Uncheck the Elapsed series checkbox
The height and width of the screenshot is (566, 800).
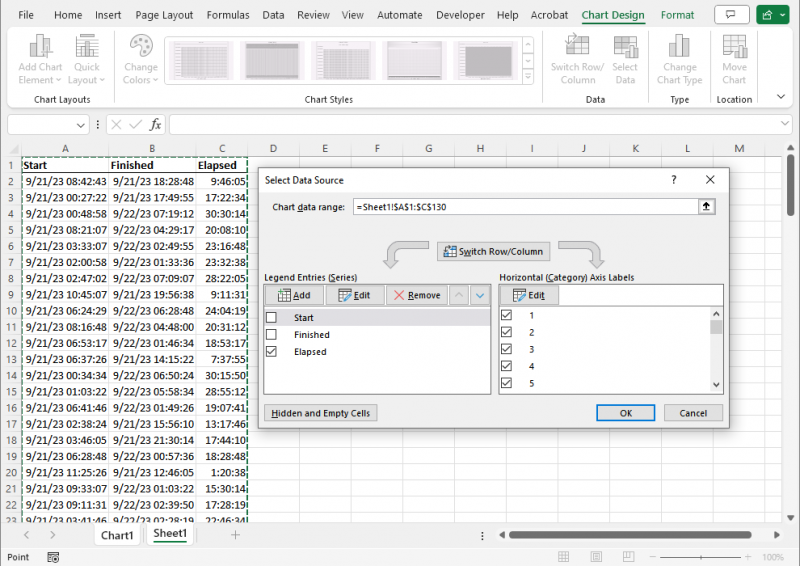(271, 352)
